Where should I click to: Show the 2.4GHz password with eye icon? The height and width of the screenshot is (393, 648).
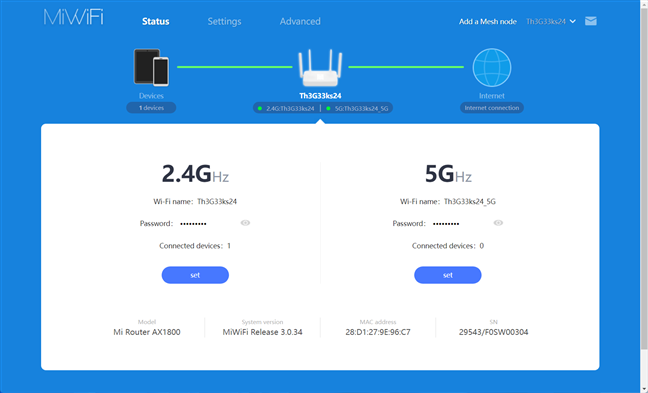[x=245, y=223]
